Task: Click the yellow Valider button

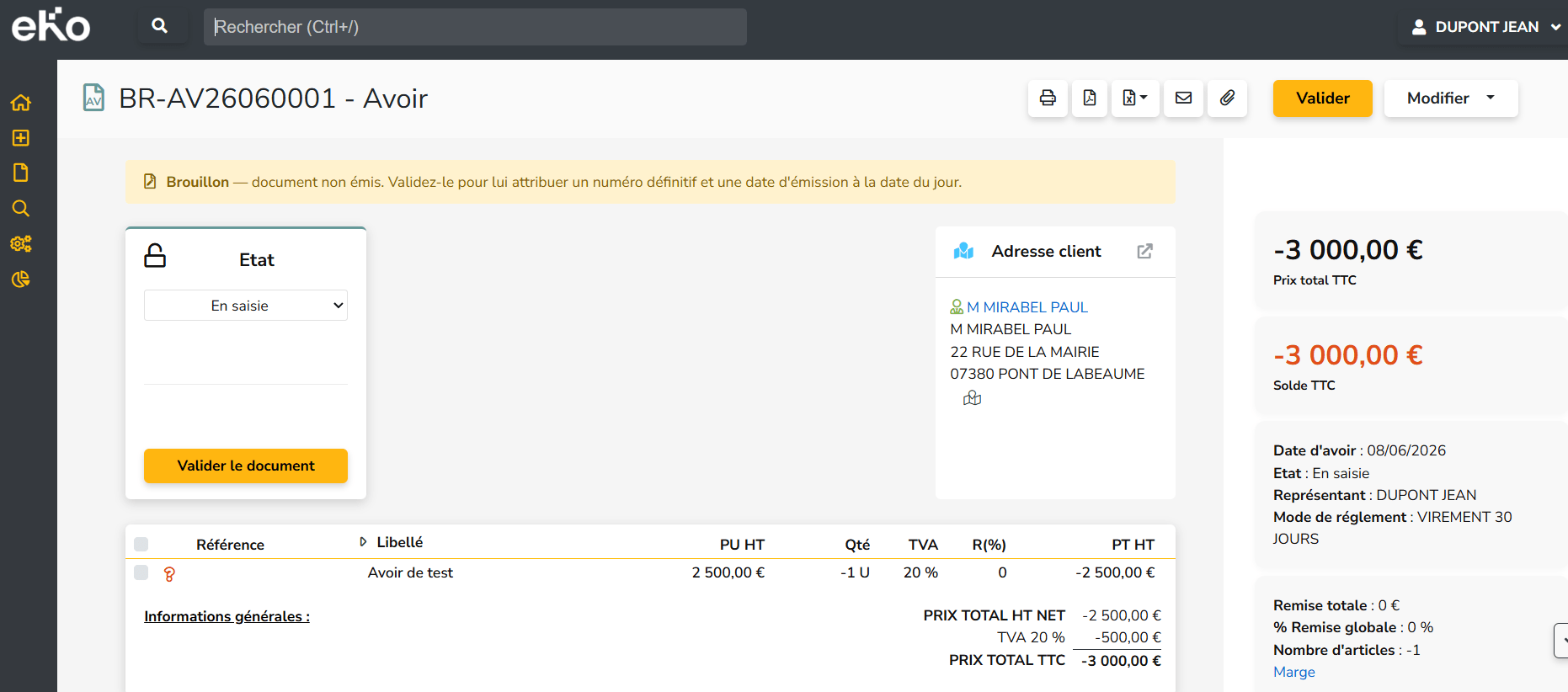Action: click(x=1323, y=98)
